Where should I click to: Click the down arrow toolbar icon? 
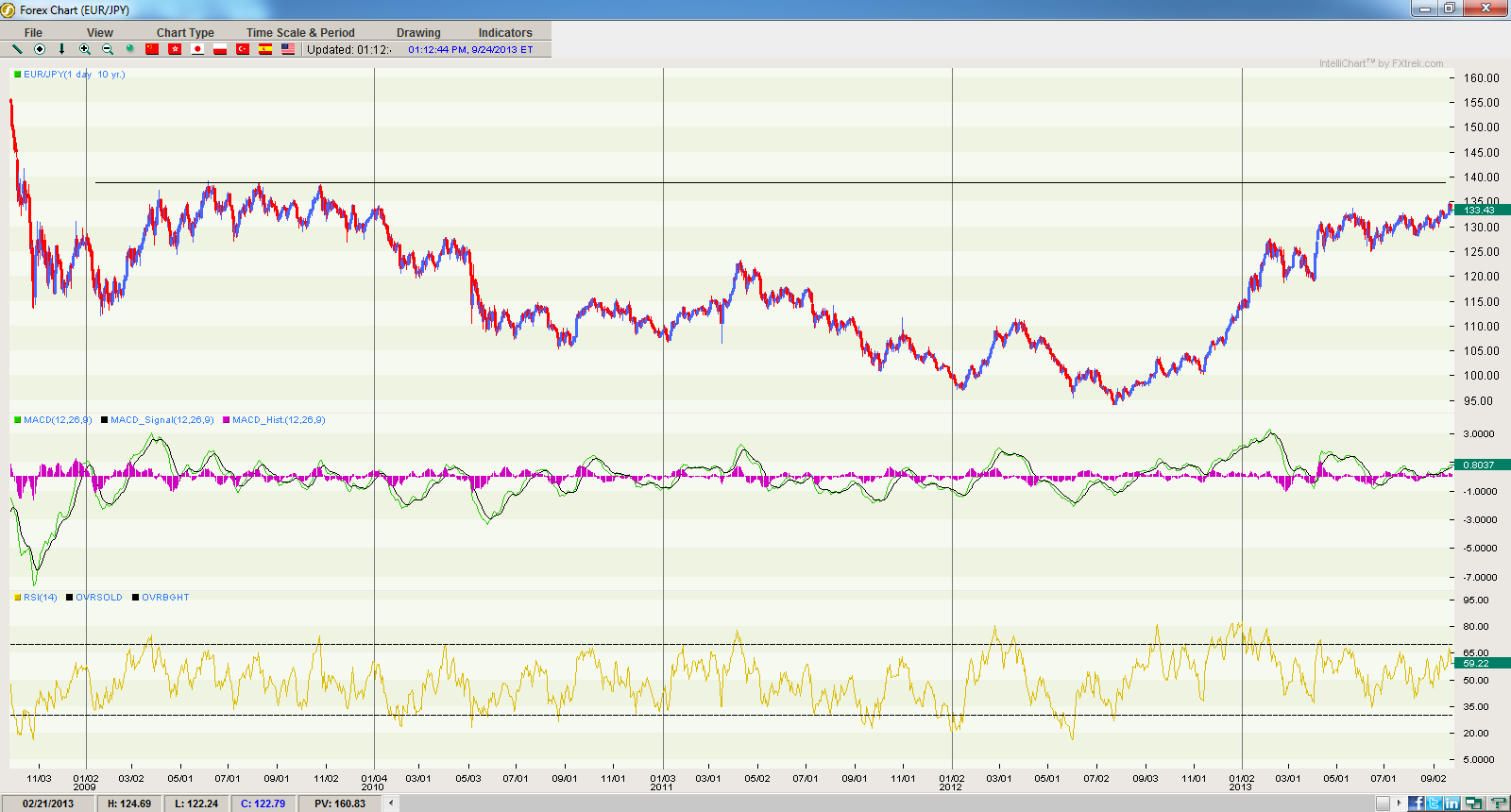62,49
